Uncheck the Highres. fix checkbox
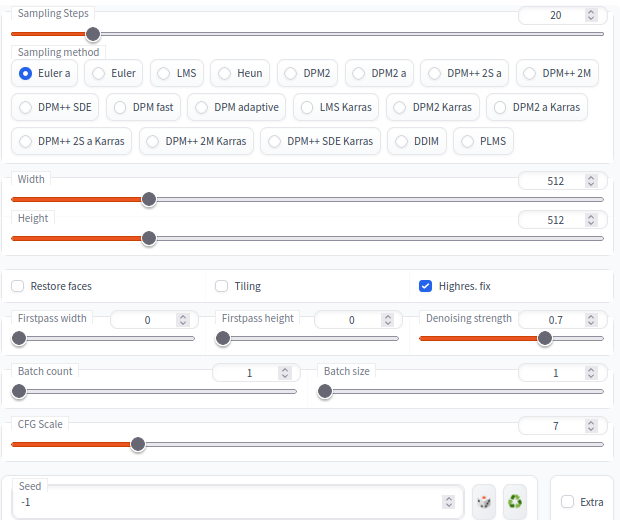Image resolution: width=620 pixels, height=520 pixels. pos(425,286)
